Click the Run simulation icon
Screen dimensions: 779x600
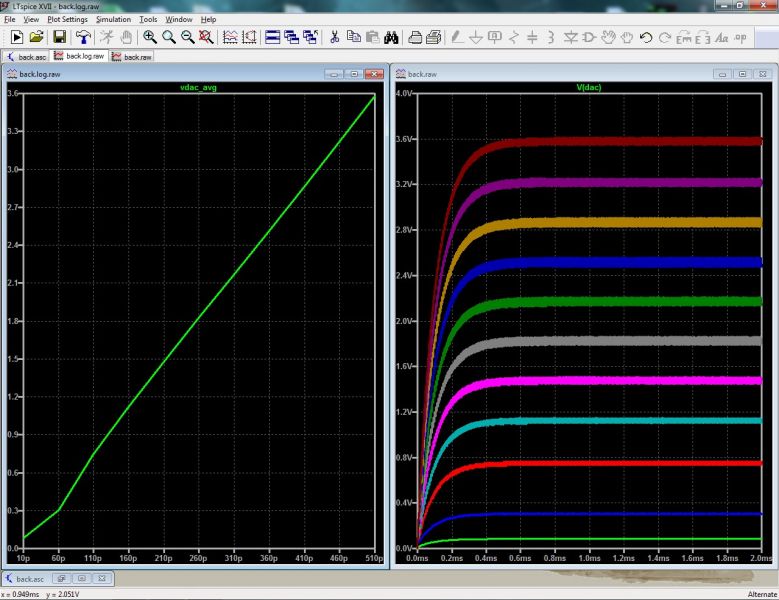click(16, 38)
